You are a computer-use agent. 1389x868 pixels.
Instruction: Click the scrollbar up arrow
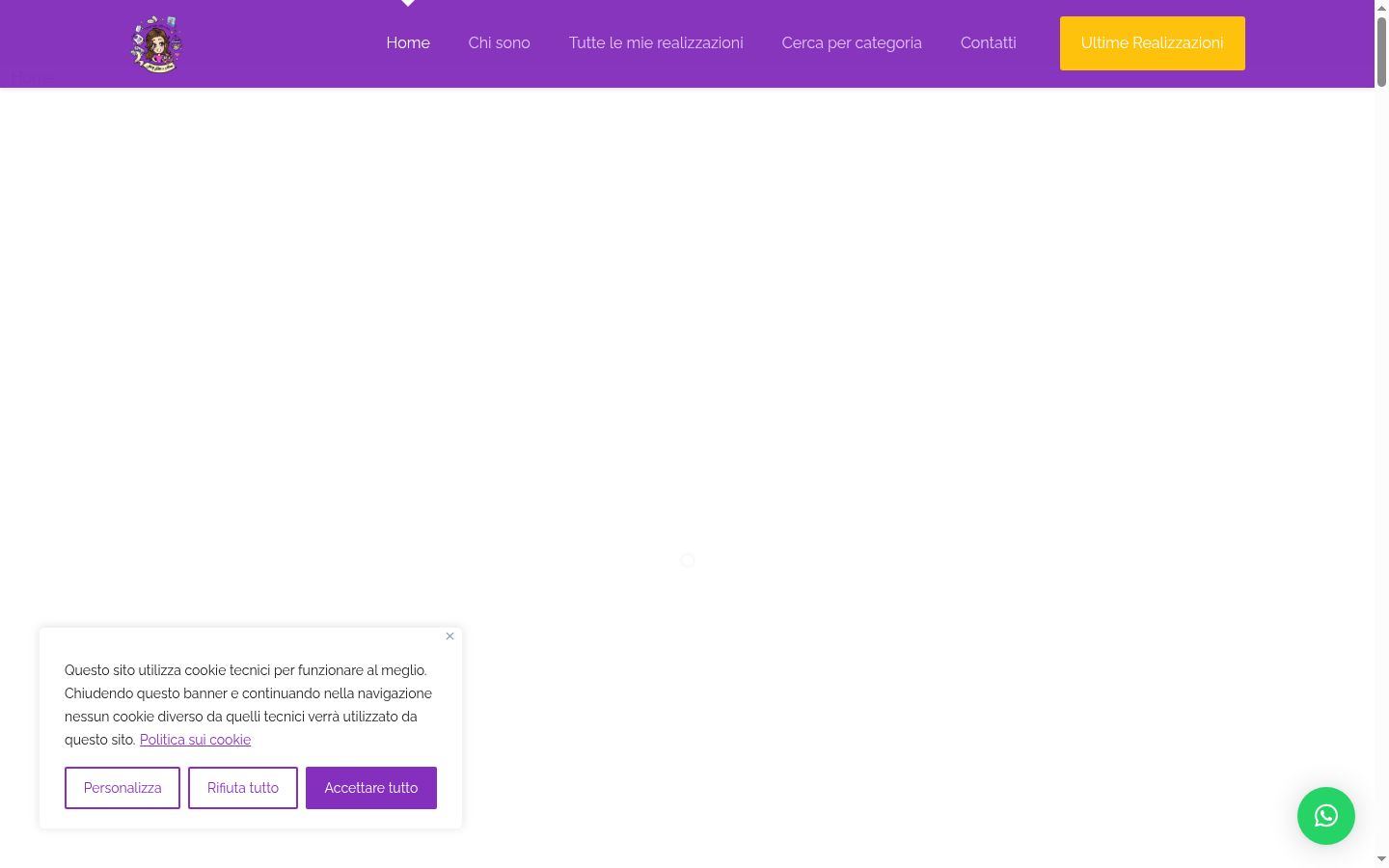(x=1381, y=7)
